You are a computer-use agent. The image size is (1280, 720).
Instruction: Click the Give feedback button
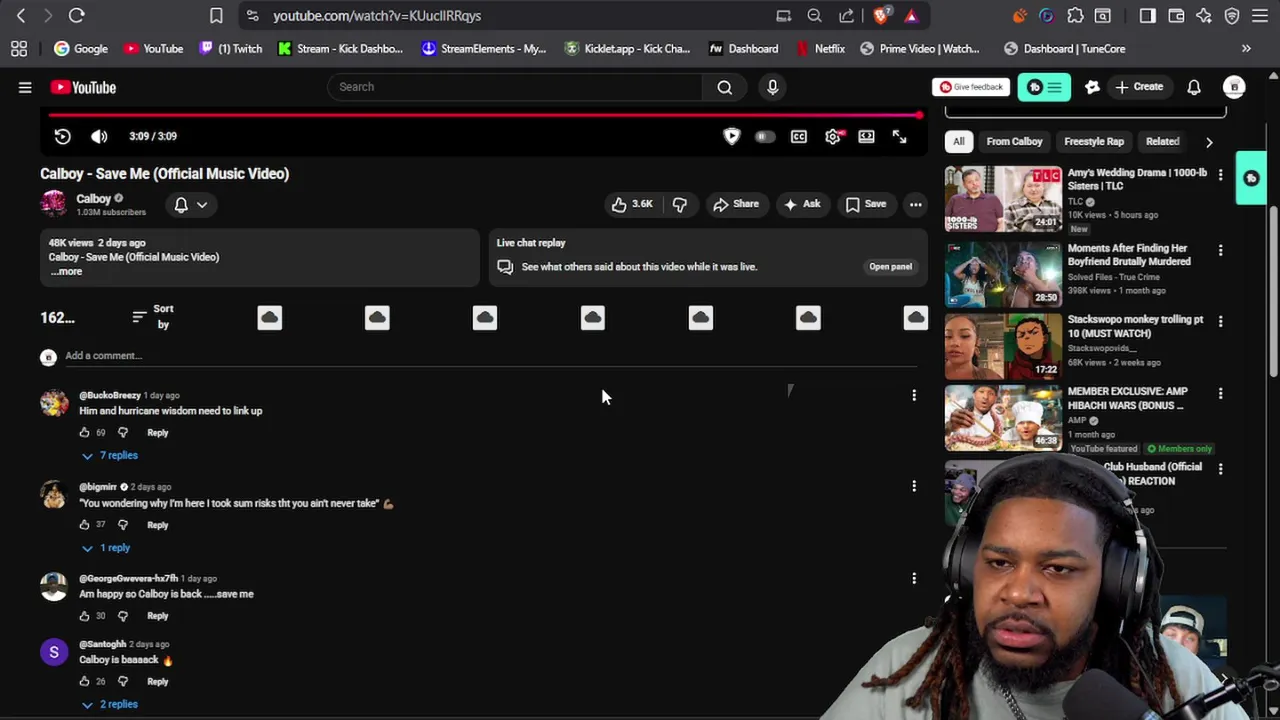click(971, 87)
